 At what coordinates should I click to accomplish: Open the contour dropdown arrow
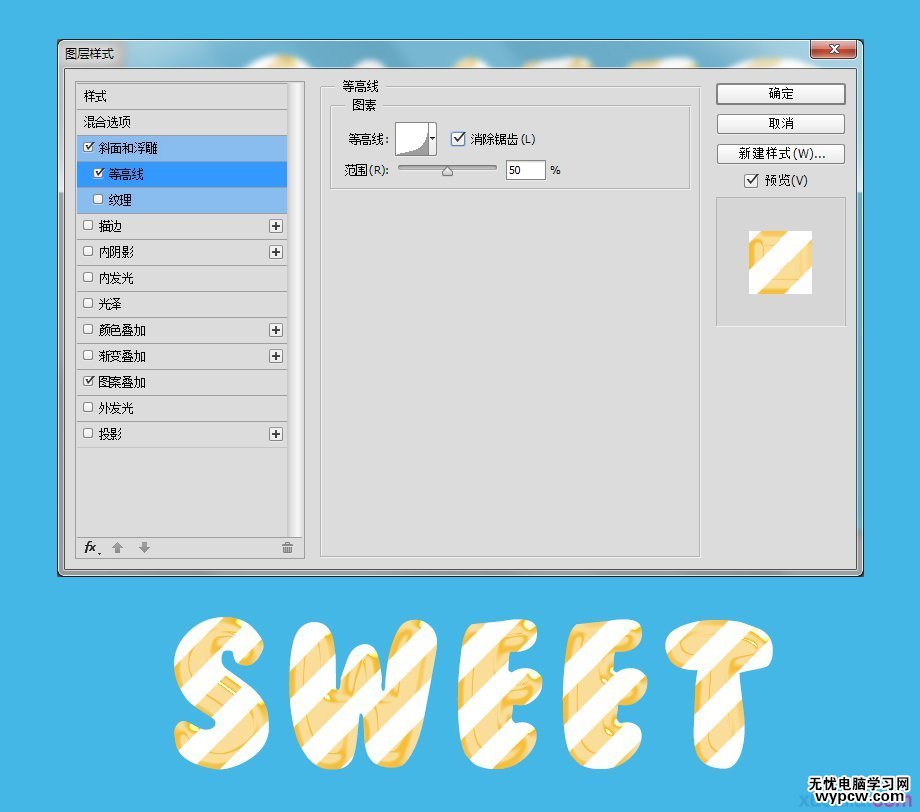click(x=433, y=139)
